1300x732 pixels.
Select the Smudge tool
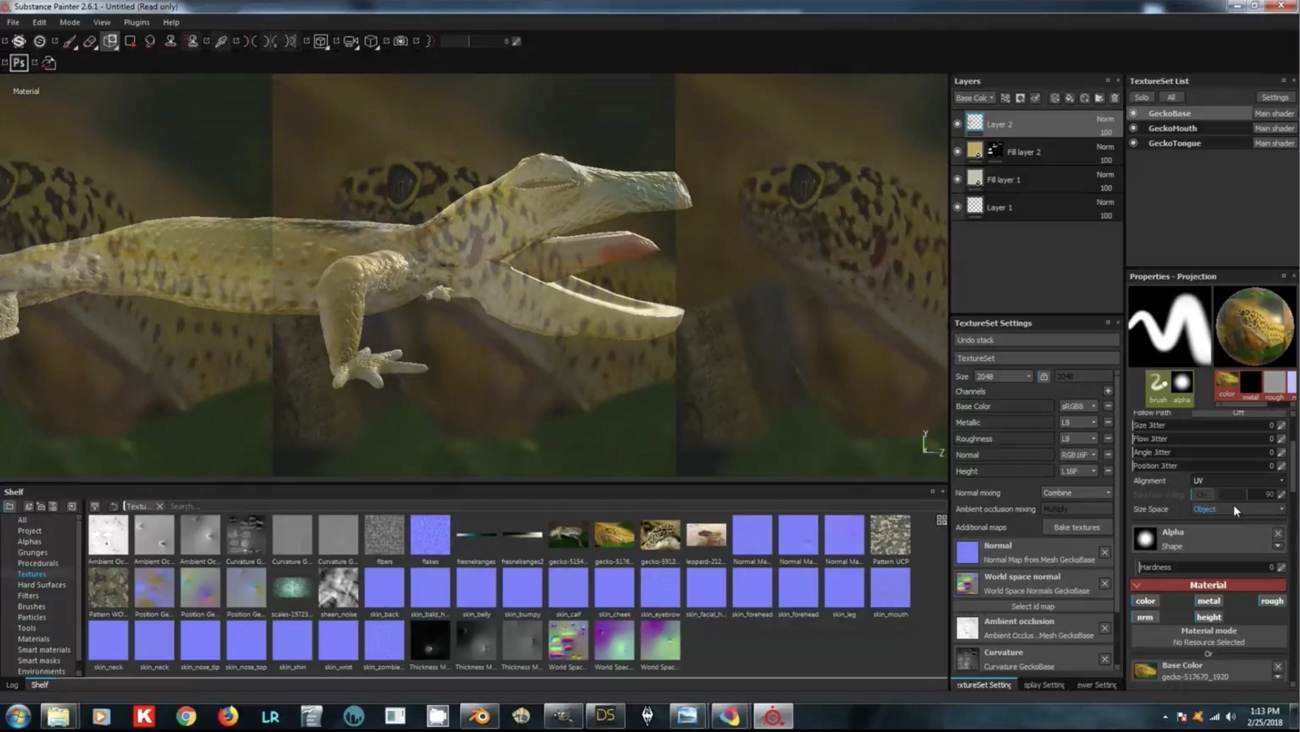pos(150,41)
